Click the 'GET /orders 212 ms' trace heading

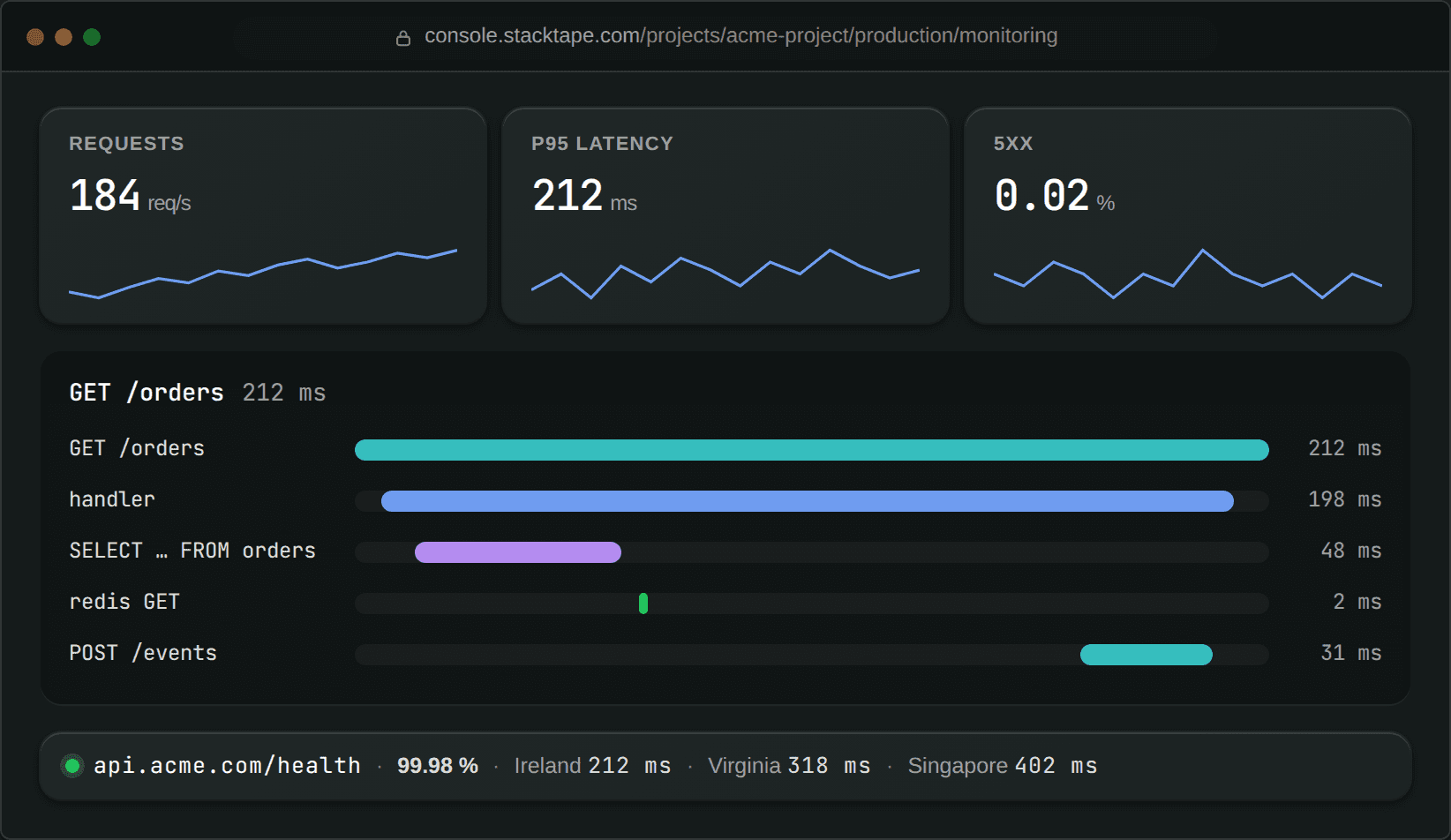(x=198, y=393)
